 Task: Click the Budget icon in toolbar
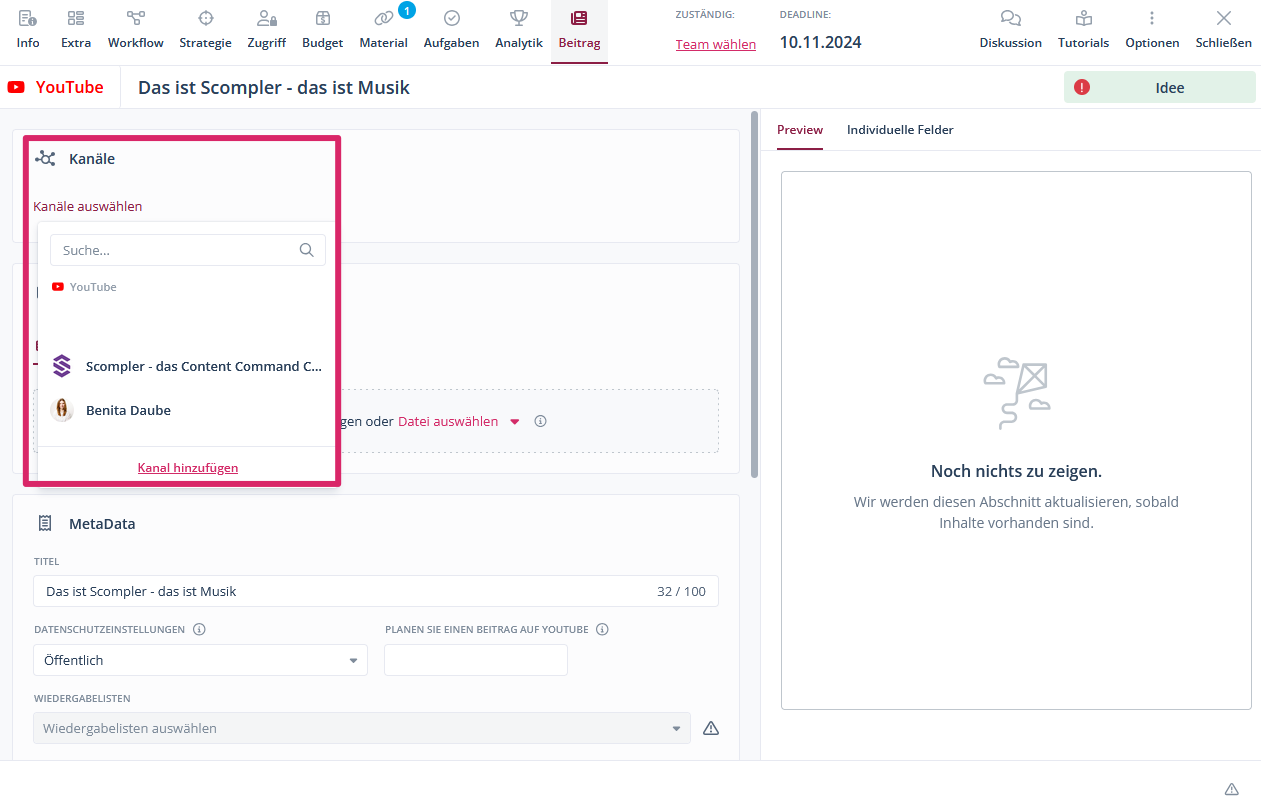pos(322,19)
